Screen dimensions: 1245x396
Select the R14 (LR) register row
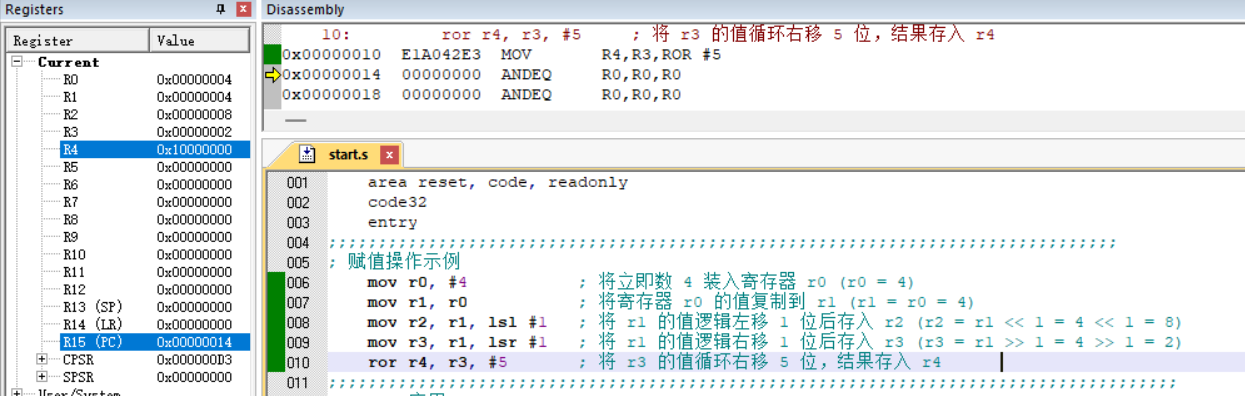point(128,324)
